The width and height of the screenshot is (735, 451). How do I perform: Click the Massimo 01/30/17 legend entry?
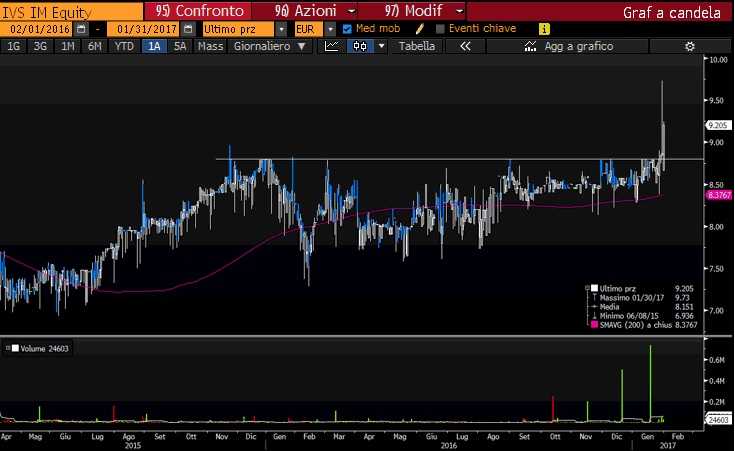(x=631, y=298)
